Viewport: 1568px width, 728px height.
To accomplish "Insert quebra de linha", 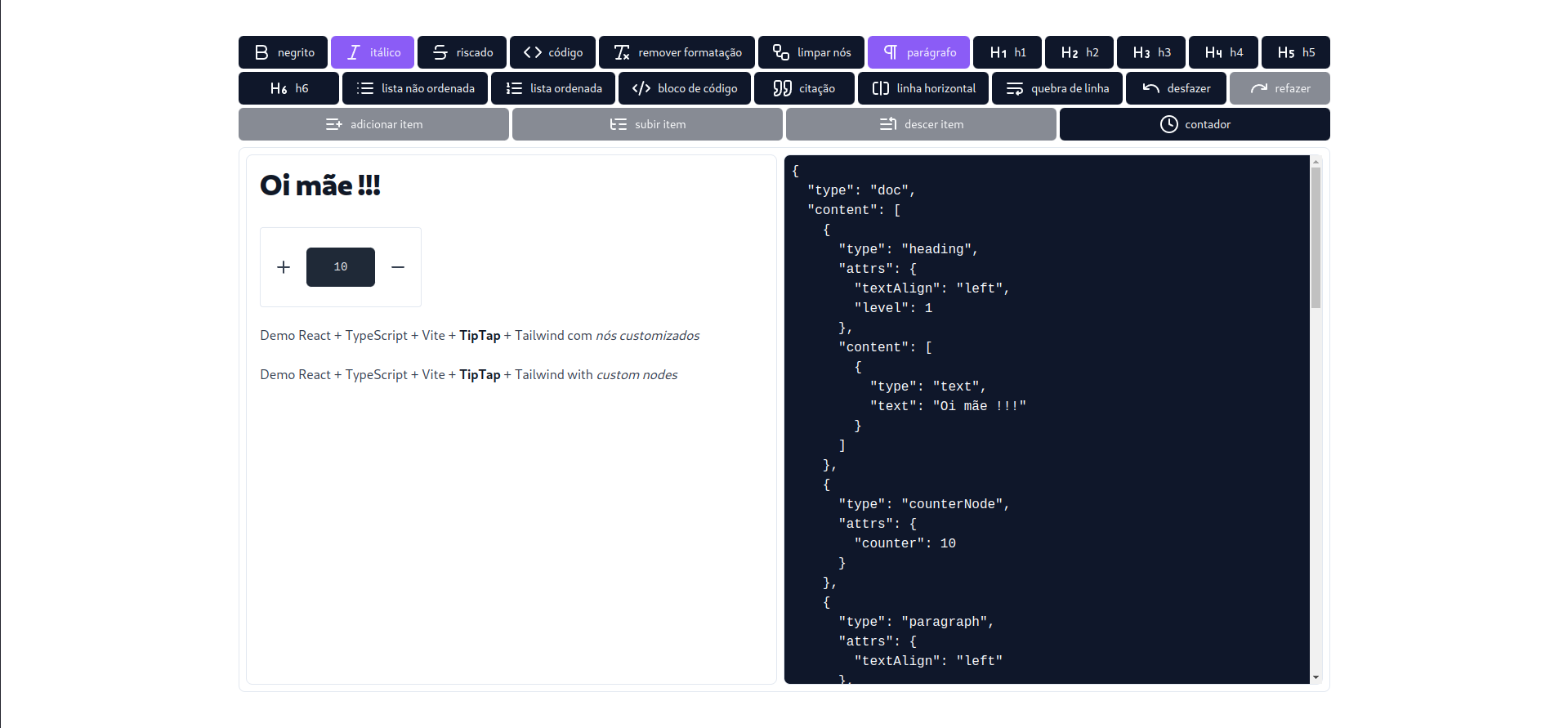I will [x=1057, y=88].
